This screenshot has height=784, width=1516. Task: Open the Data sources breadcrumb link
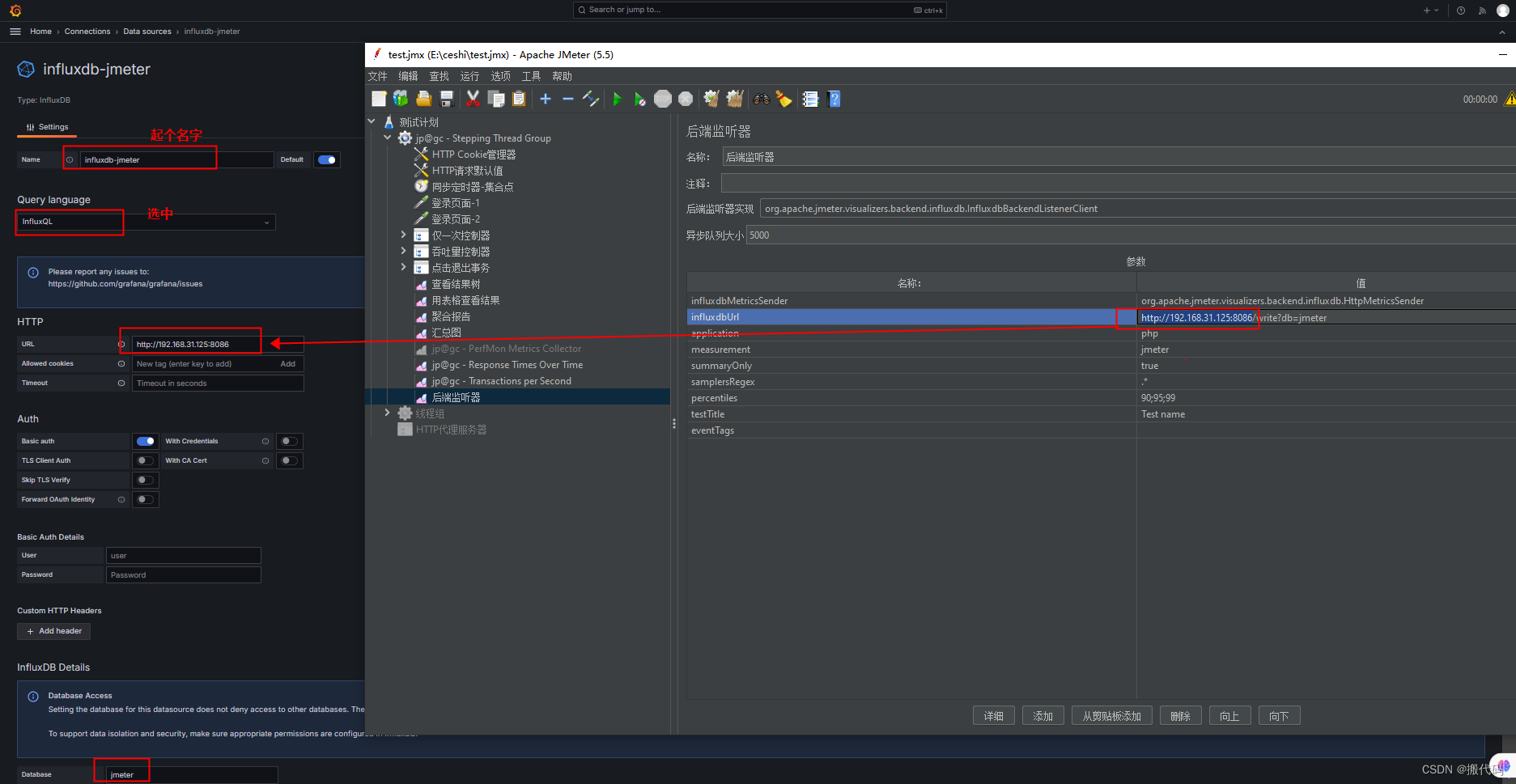[x=147, y=32]
